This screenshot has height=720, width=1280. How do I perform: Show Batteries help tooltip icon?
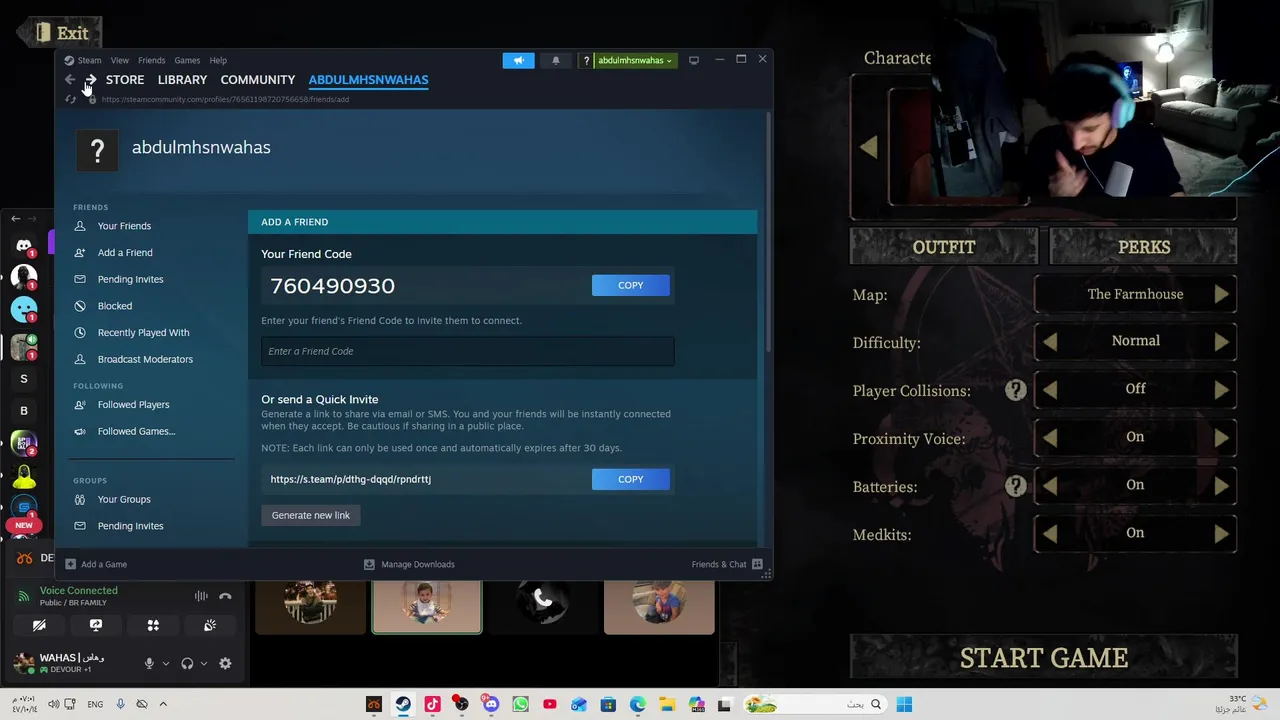[1015, 486]
